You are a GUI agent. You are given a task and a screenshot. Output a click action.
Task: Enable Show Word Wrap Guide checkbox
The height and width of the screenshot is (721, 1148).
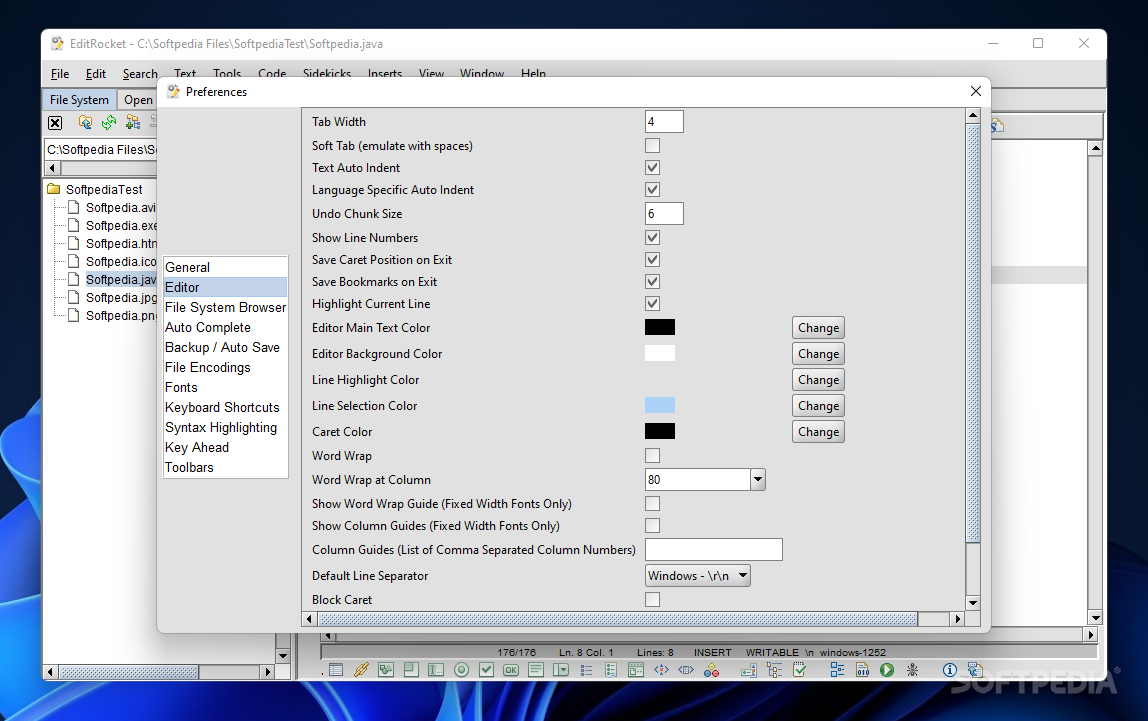652,504
